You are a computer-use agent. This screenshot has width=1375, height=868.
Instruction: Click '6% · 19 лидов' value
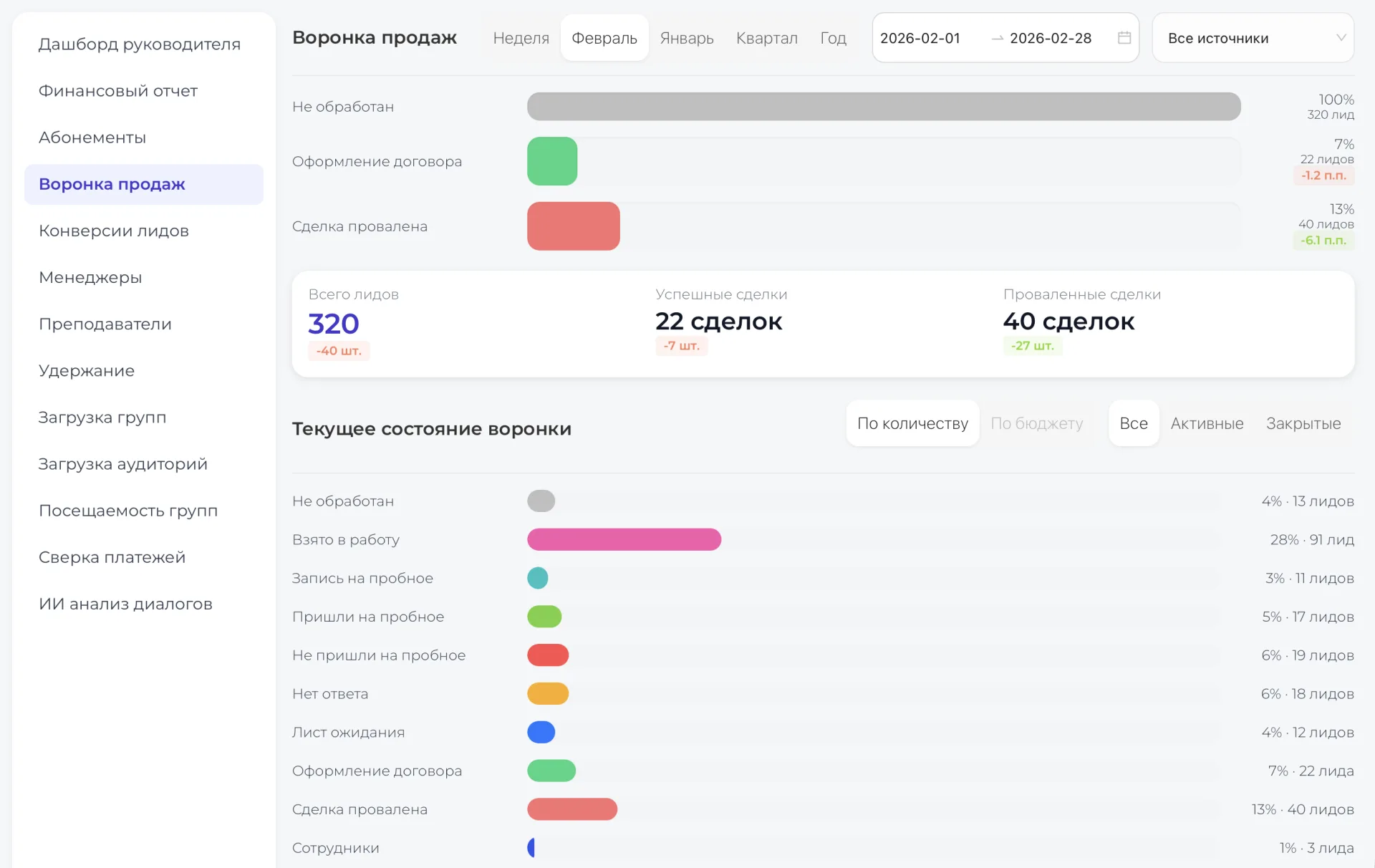(1308, 655)
